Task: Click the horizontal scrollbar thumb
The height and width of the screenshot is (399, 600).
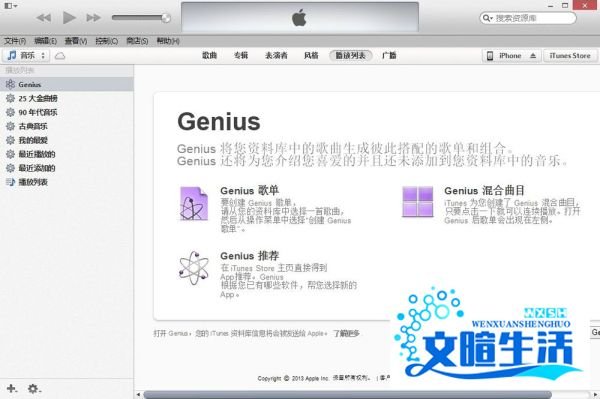Action: [x=347, y=394]
